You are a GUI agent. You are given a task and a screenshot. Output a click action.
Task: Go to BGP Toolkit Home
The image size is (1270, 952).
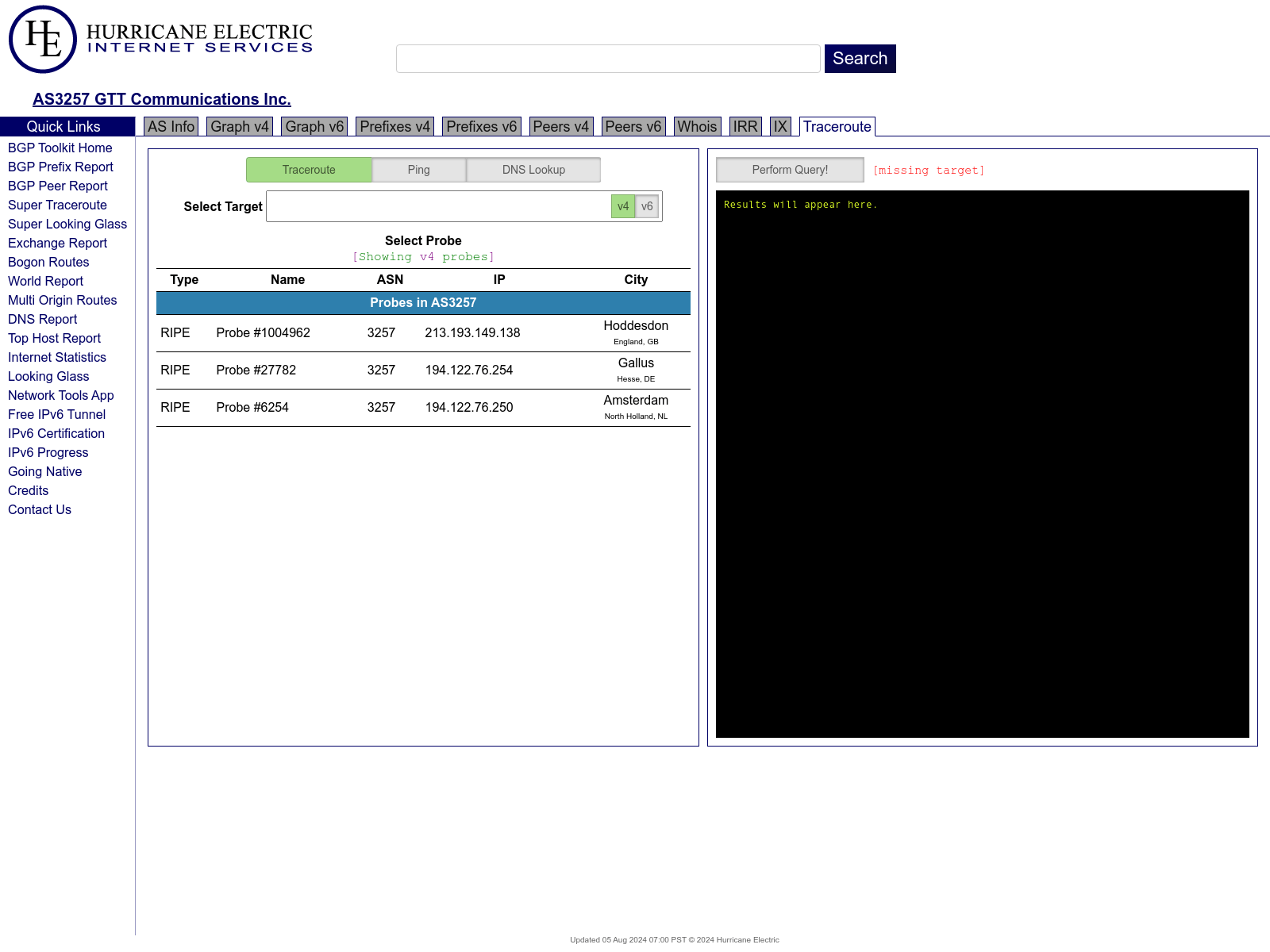60,148
